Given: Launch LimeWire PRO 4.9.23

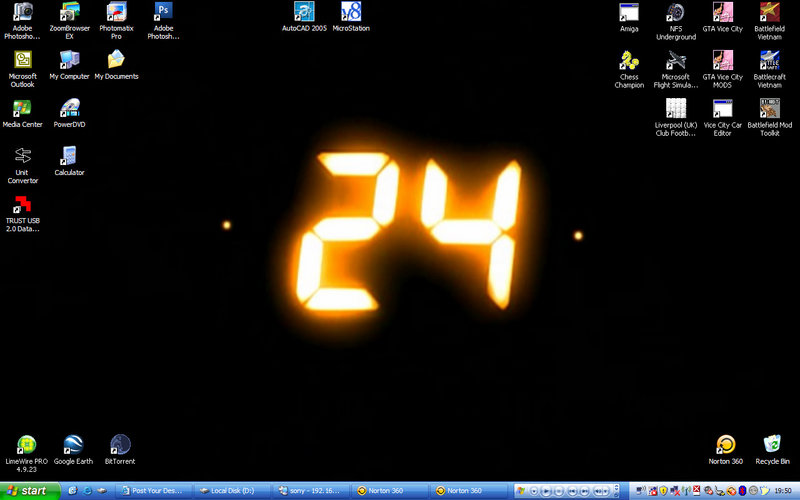Looking at the screenshot, I should click(26, 454).
